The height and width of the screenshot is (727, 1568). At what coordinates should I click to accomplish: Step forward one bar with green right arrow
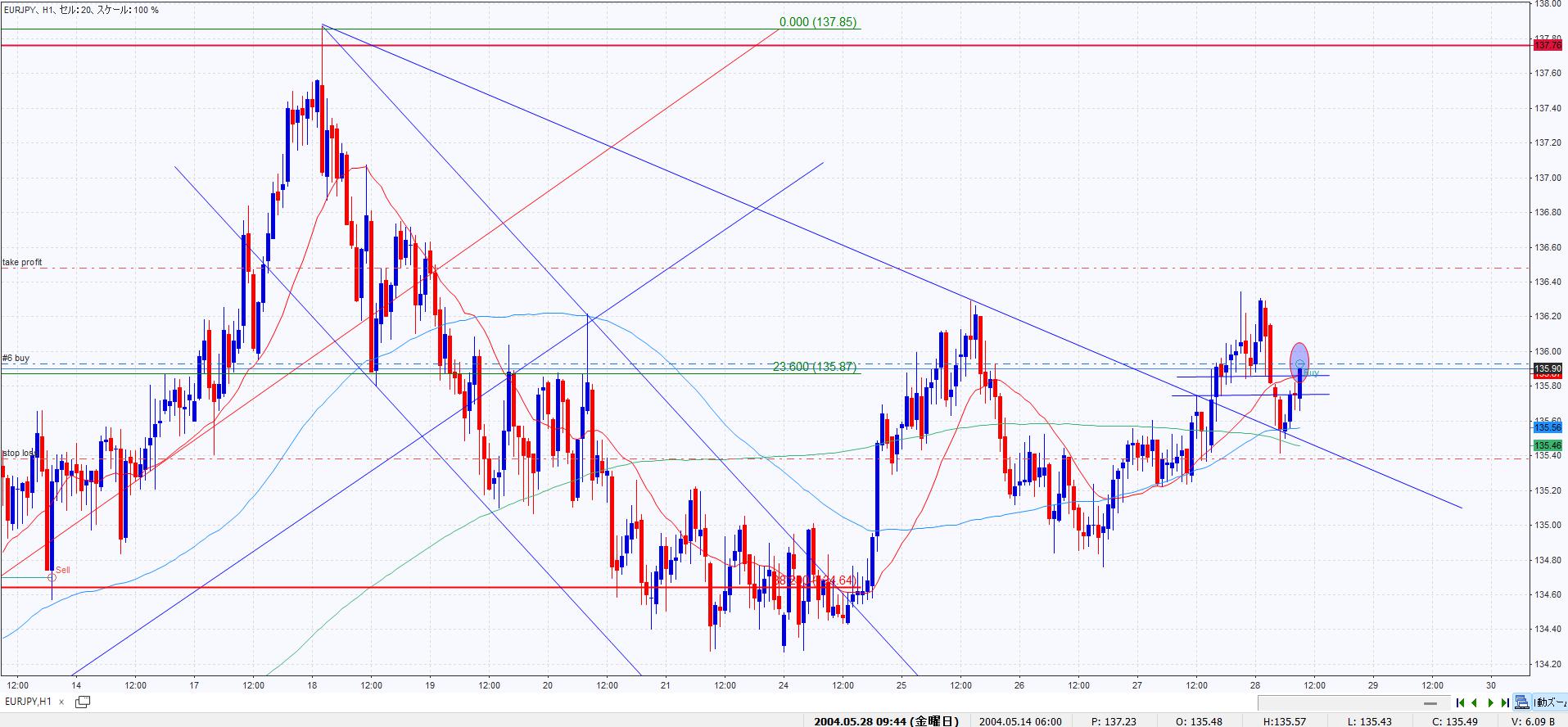click(1490, 702)
